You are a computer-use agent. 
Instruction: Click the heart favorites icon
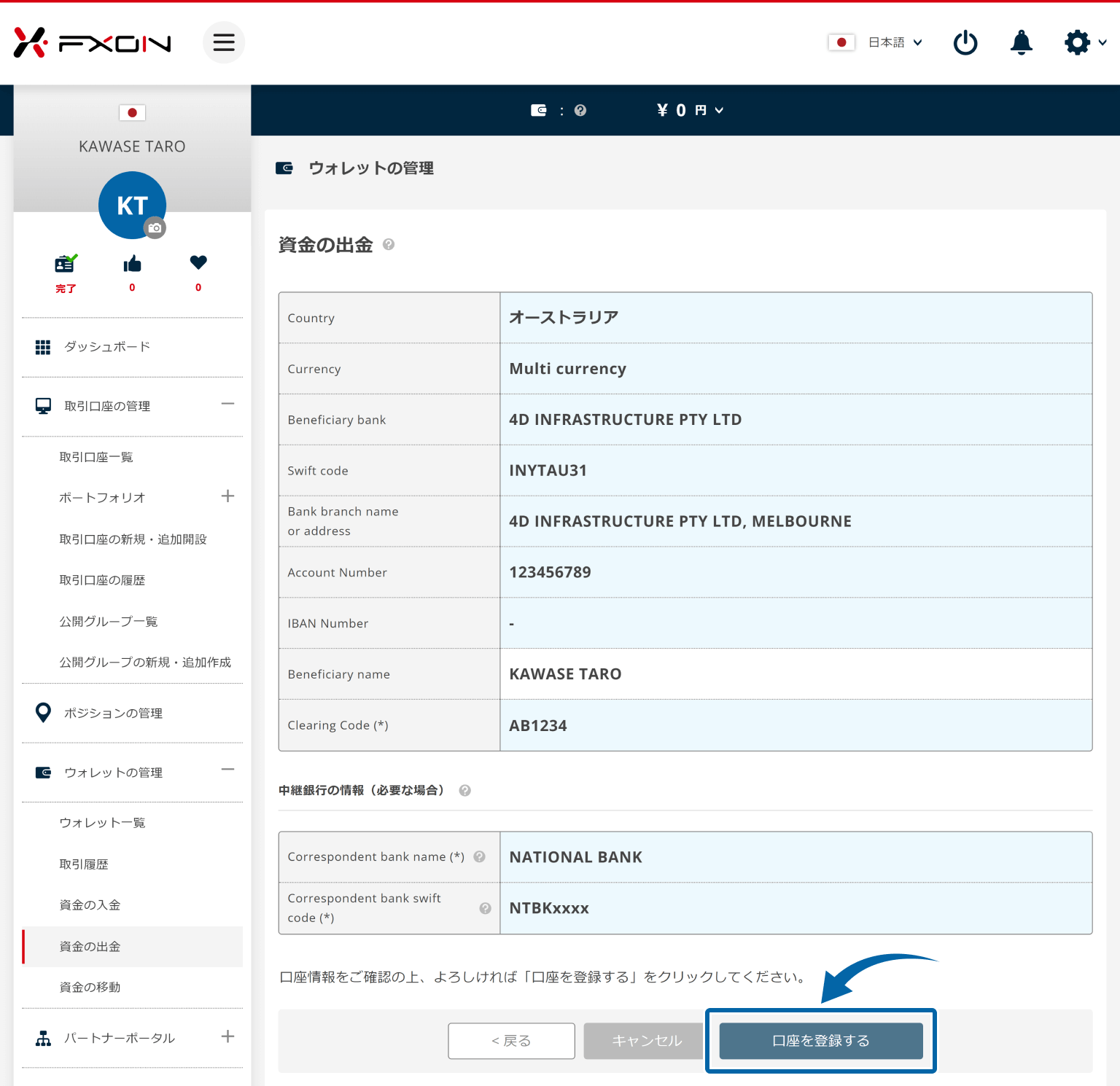tap(198, 262)
